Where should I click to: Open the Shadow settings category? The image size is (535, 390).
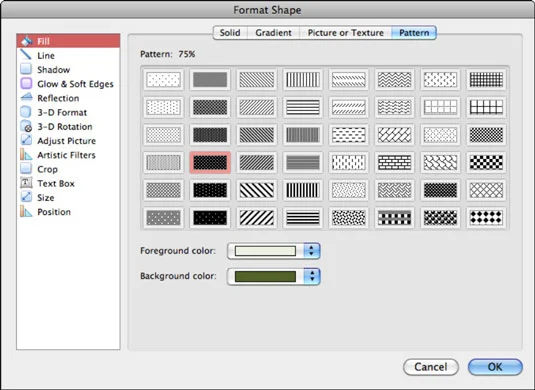click(x=68, y=70)
